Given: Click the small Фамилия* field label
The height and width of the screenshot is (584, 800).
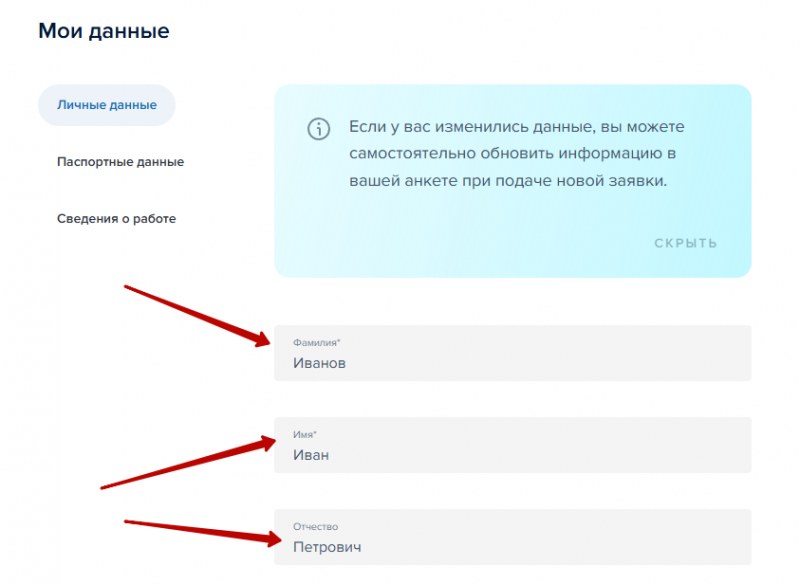Looking at the screenshot, I should (316, 343).
